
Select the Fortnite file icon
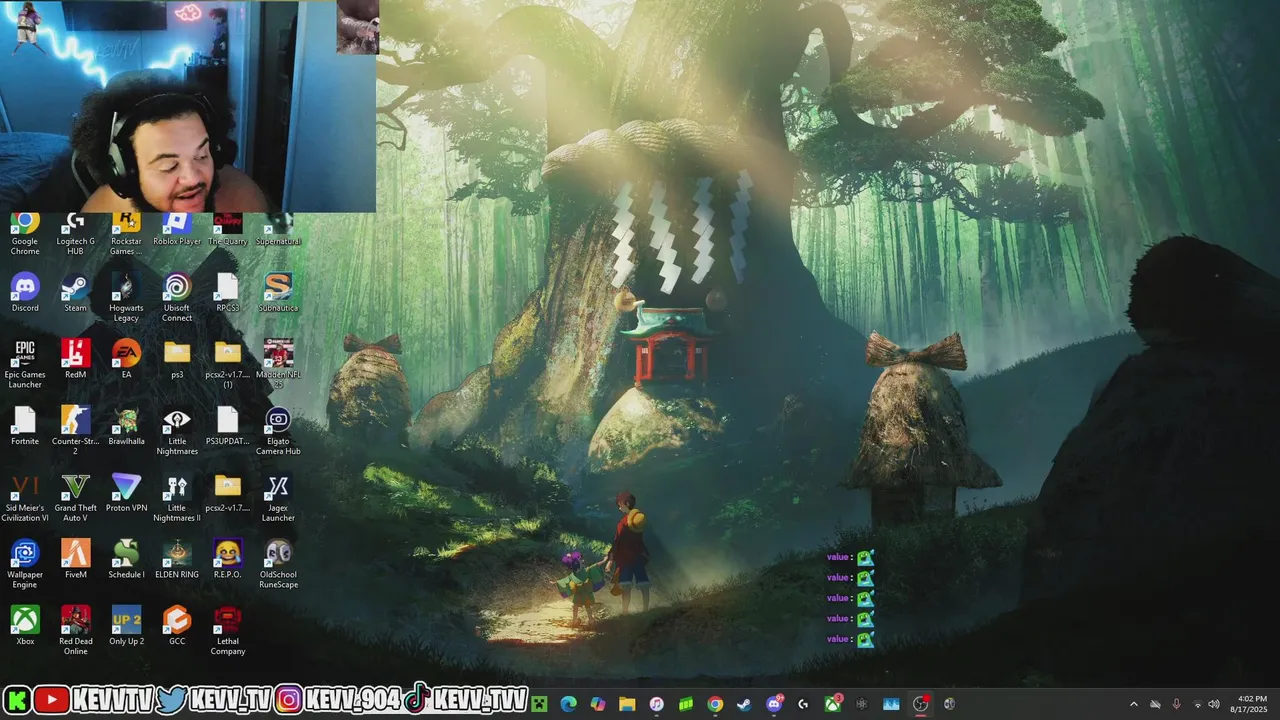click(x=25, y=426)
